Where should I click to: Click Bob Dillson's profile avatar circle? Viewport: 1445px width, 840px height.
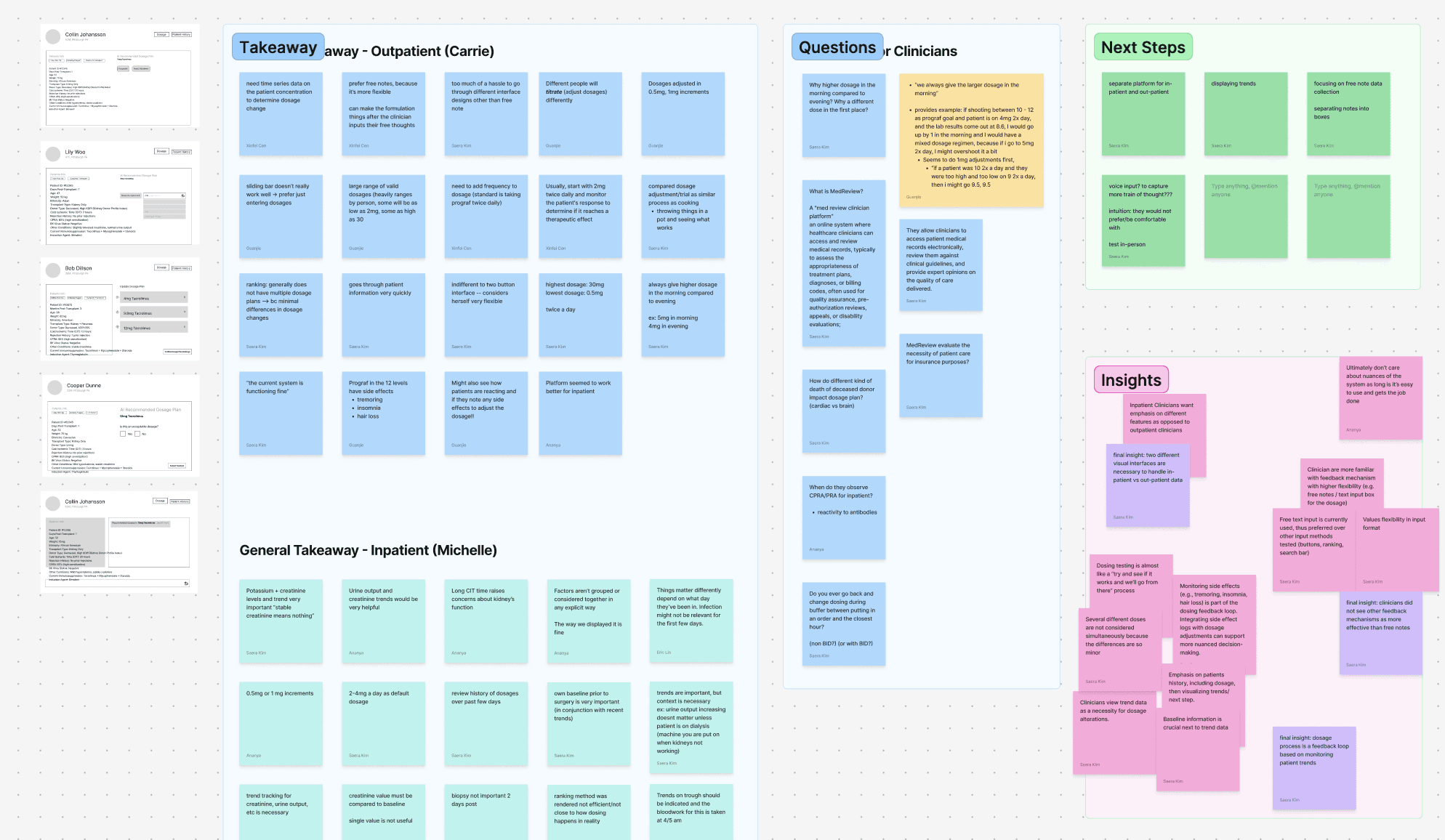53,270
